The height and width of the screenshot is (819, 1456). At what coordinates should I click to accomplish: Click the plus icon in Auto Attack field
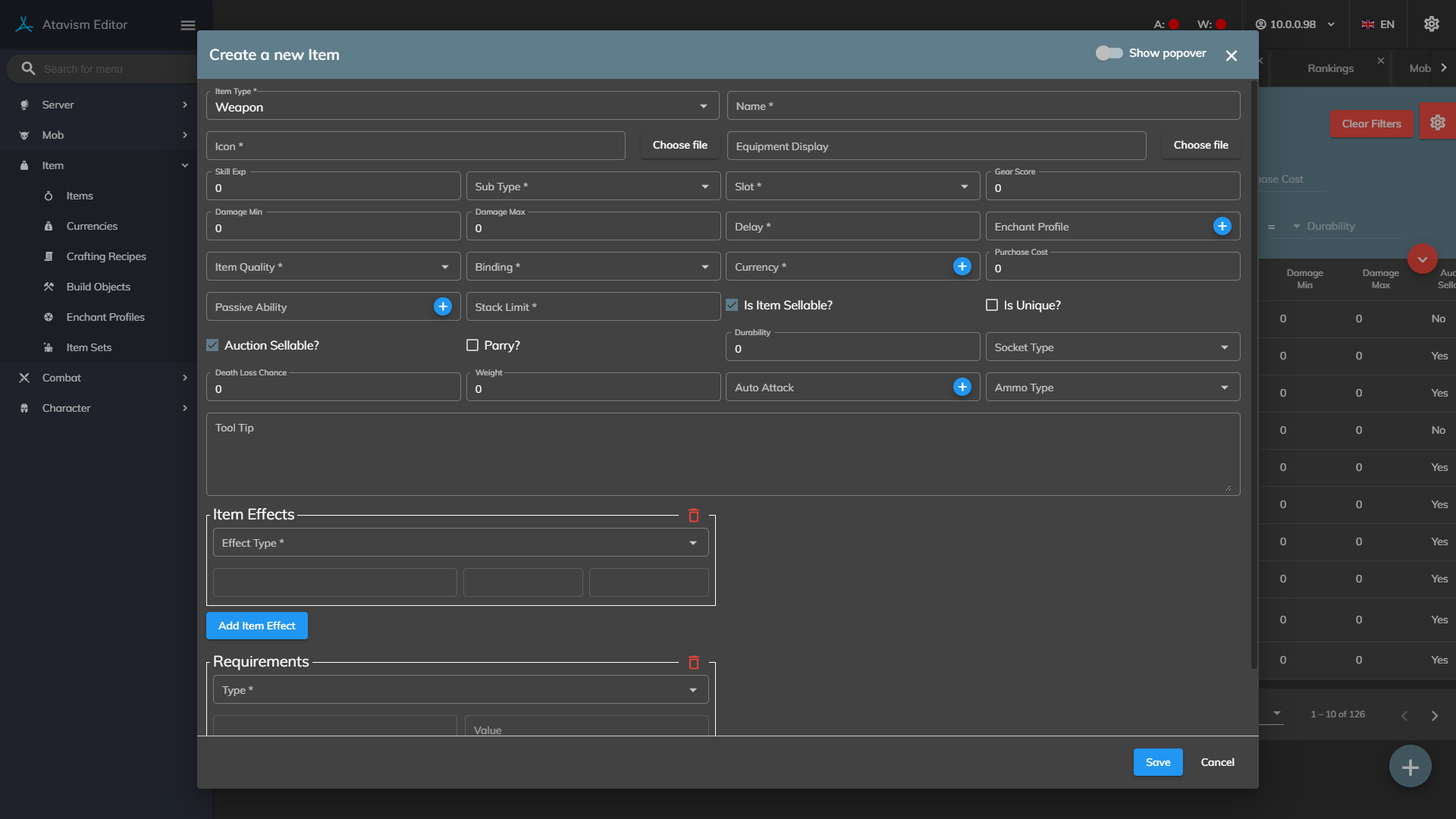[x=962, y=387]
